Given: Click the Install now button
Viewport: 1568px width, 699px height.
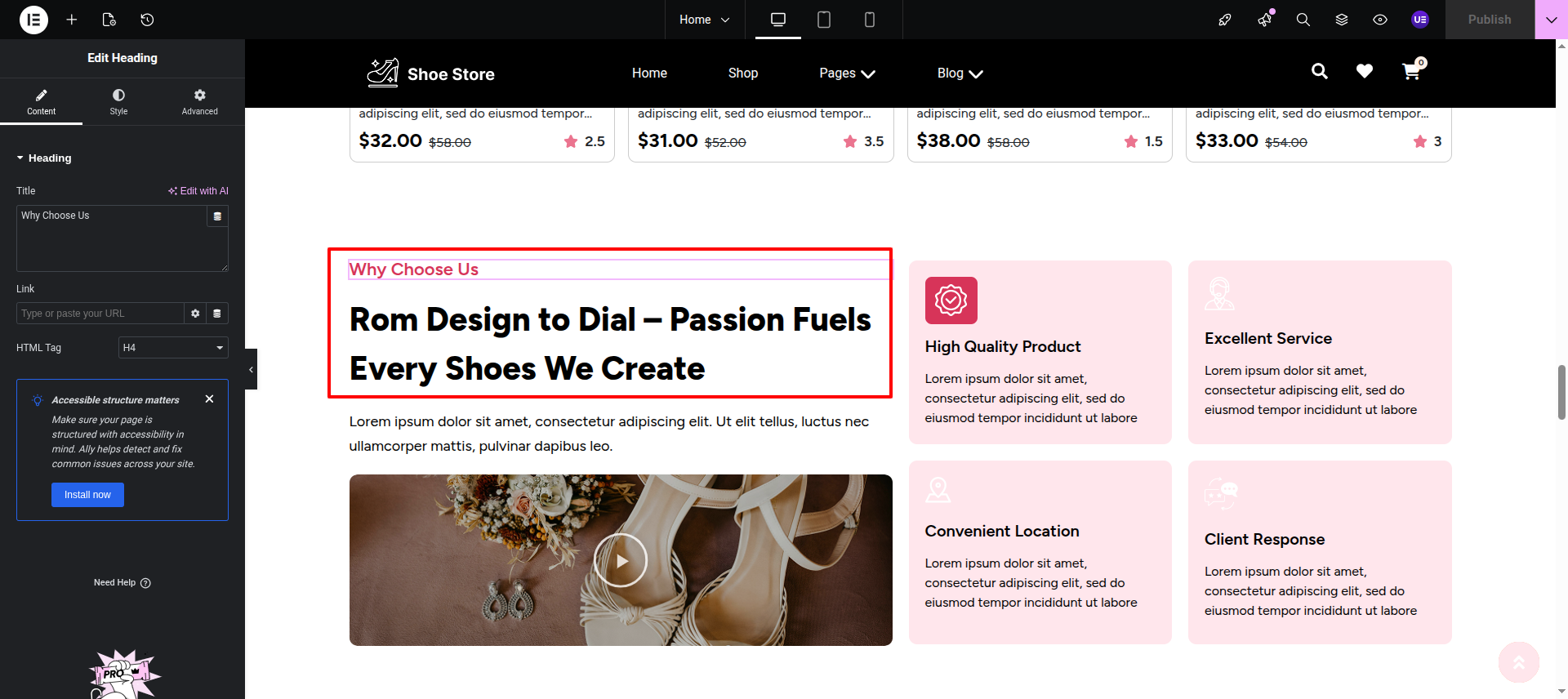Looking at the screenshot, I should [x=87, y=495].
